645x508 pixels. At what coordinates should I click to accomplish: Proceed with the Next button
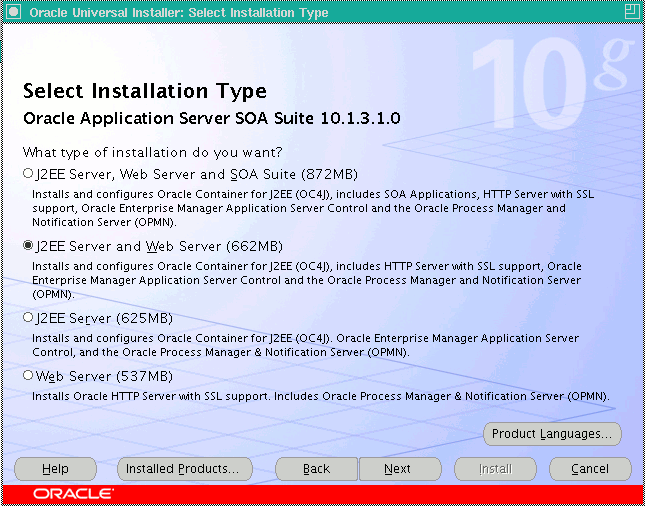(x=400, y=469)
